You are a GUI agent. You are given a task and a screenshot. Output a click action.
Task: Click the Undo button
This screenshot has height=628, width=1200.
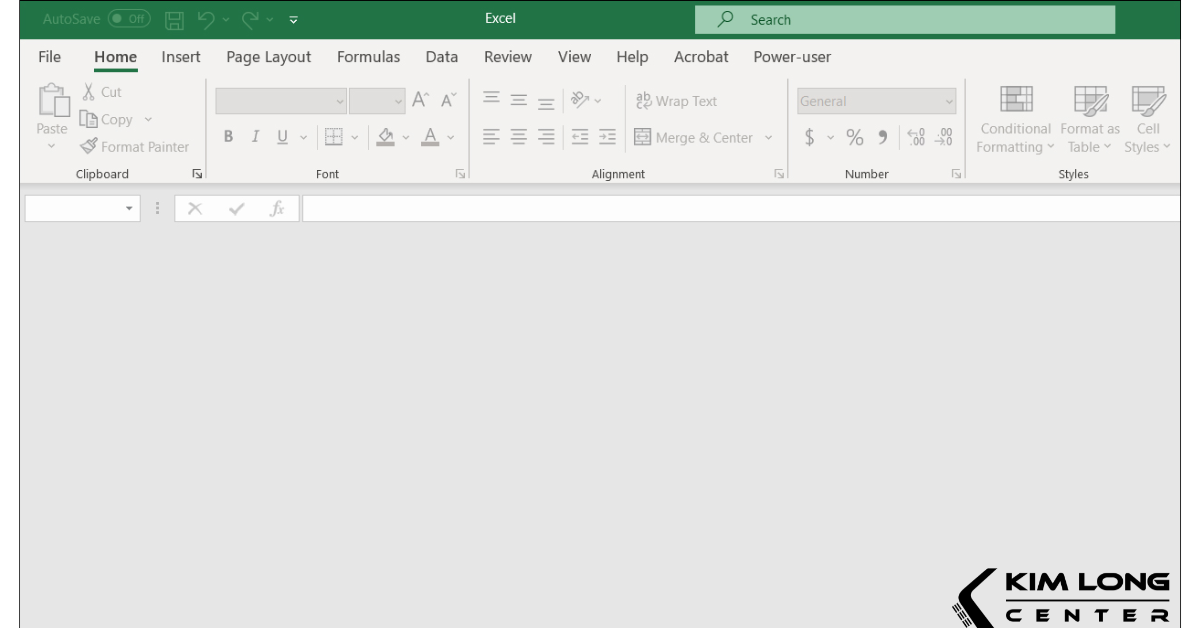tap(207, 18)
